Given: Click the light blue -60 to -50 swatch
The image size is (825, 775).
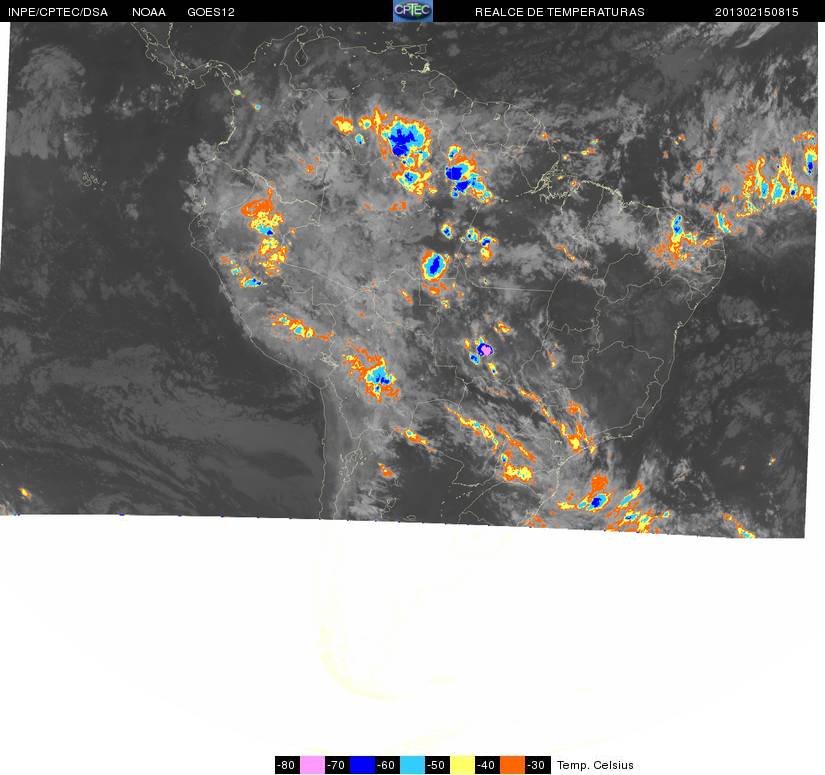Looking at the screenshot, I should 412,765.
